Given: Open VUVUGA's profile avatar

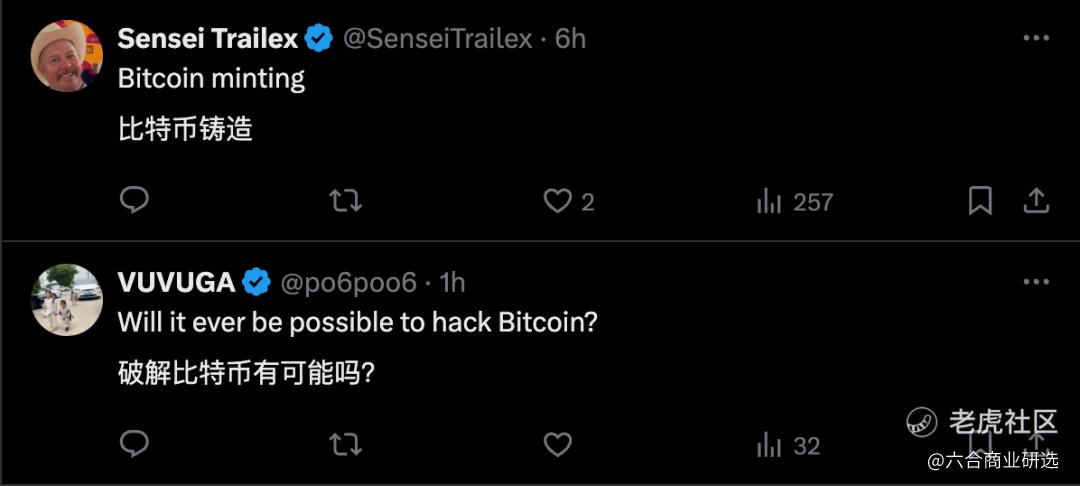Looking at the screenshot, I should (x=67, y=299).
